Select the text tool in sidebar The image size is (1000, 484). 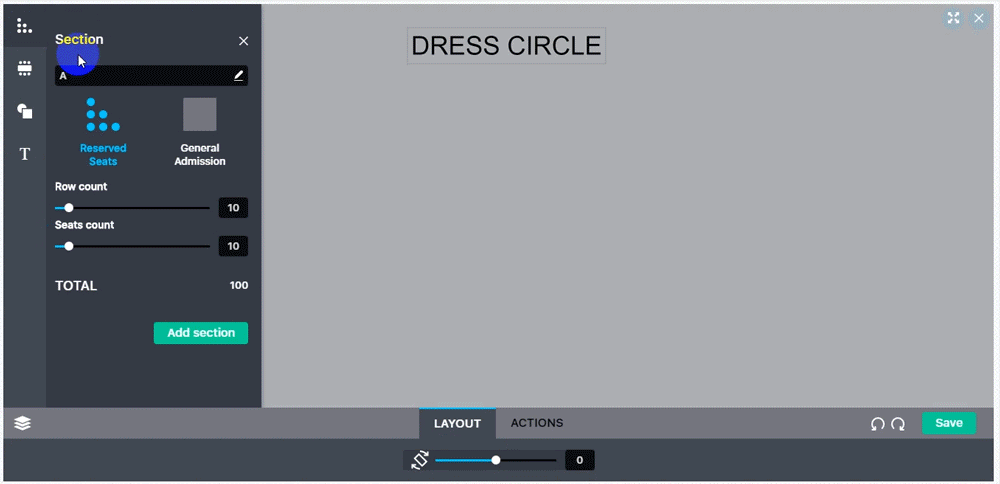pos(24,154)
